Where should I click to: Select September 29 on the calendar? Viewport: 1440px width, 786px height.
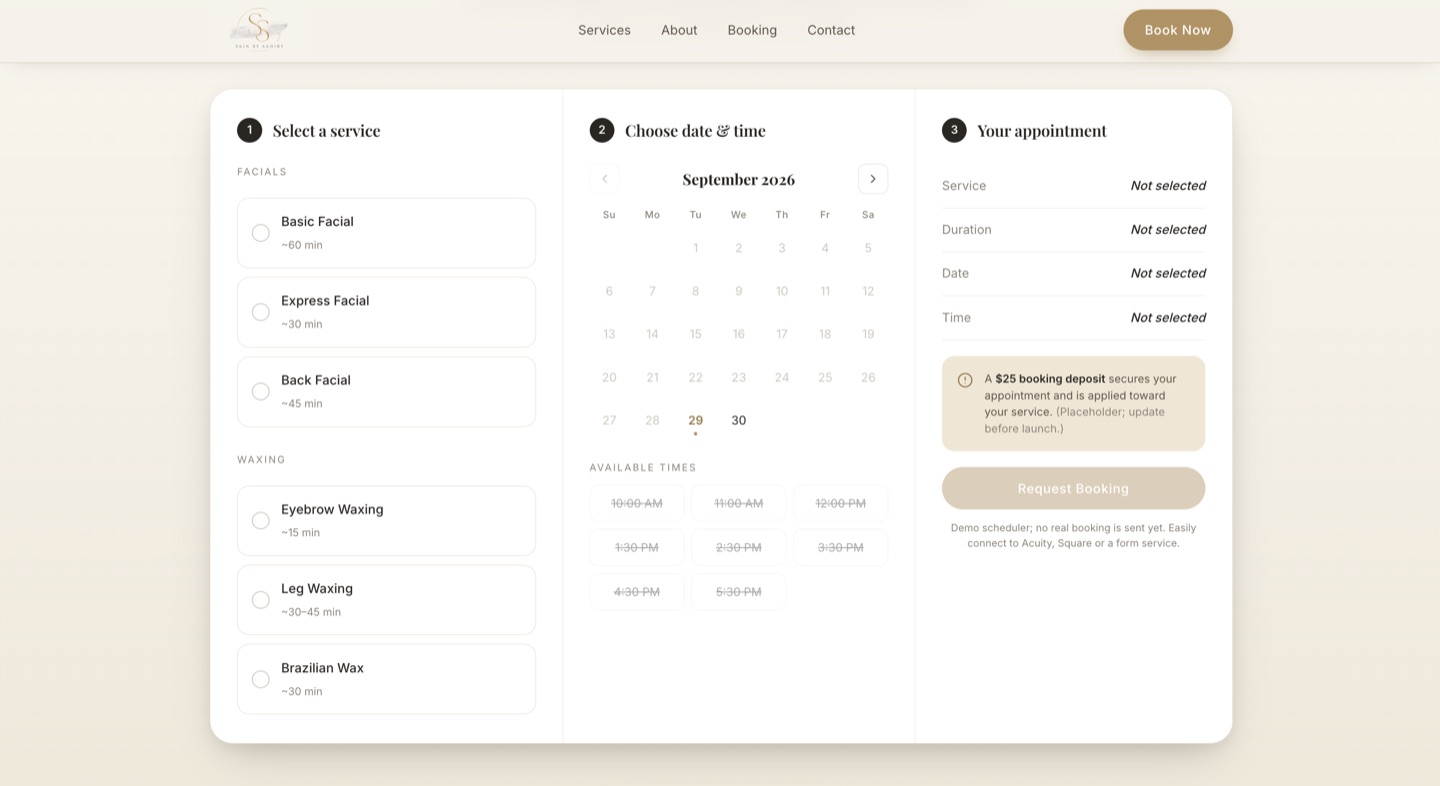tap(695, 421)
